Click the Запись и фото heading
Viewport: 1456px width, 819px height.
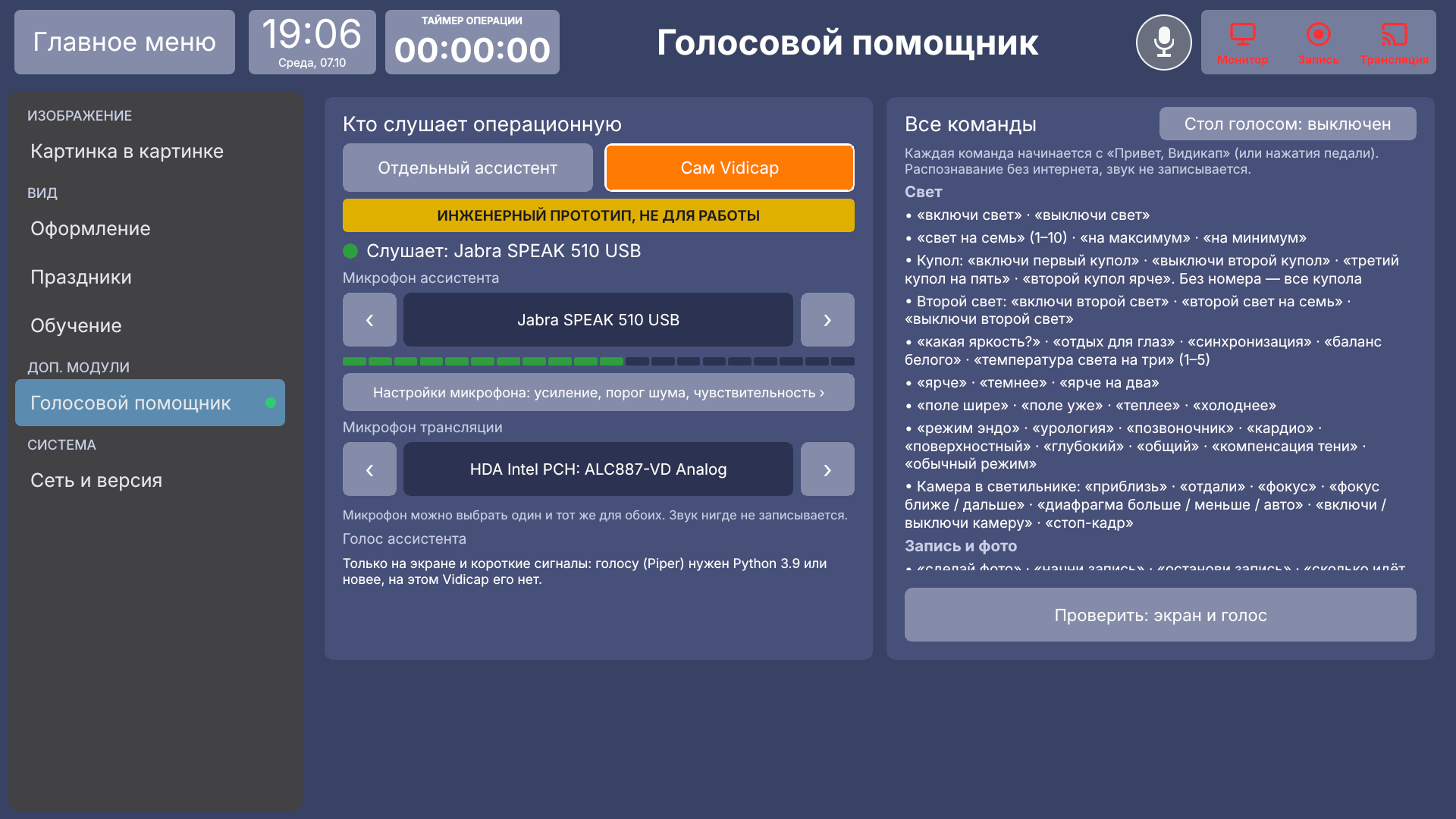tap(960, 546)
